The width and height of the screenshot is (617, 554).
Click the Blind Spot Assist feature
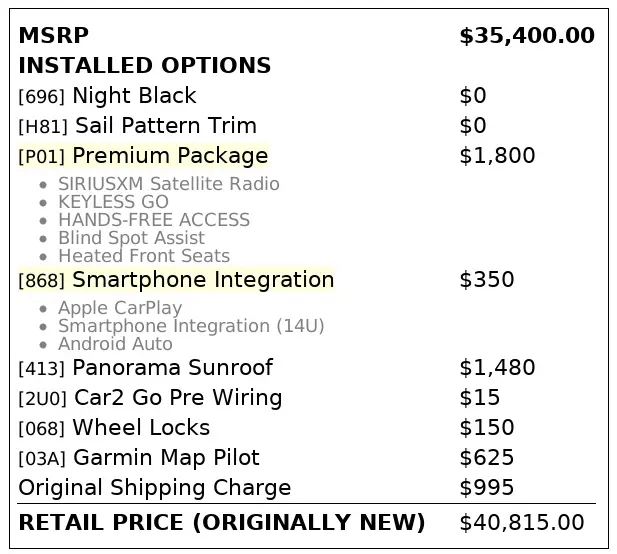click(131, 238)
